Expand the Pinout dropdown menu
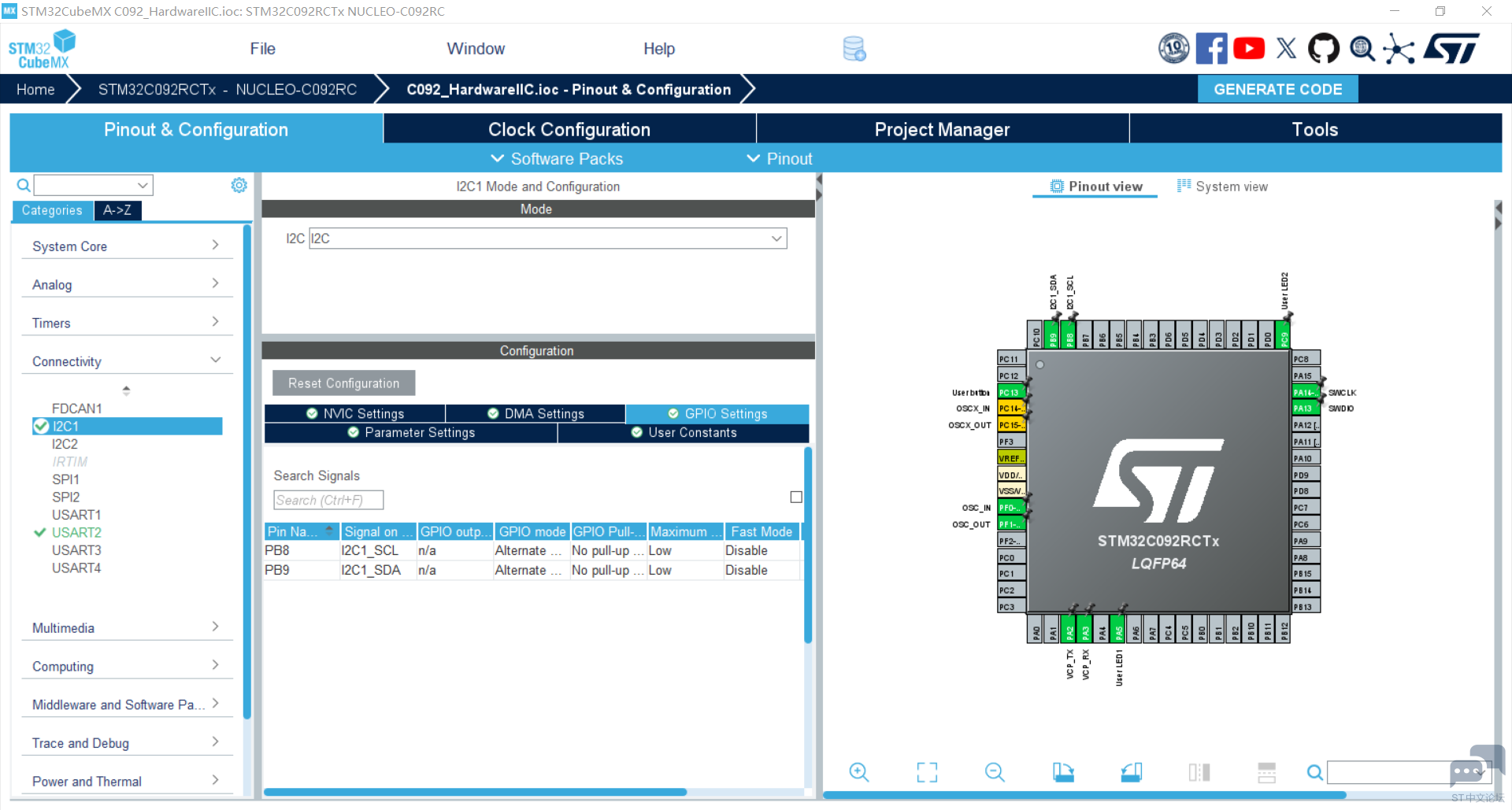This screenshot has width=1512, height=810. (x=780, y=159)
